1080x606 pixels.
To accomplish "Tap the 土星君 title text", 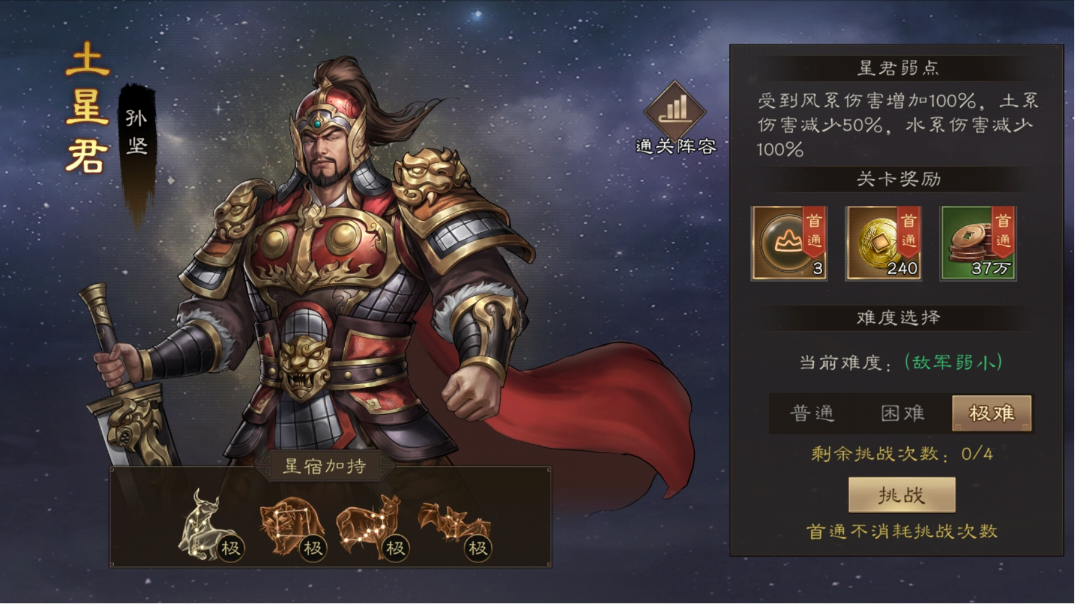I will coord(87,107).
